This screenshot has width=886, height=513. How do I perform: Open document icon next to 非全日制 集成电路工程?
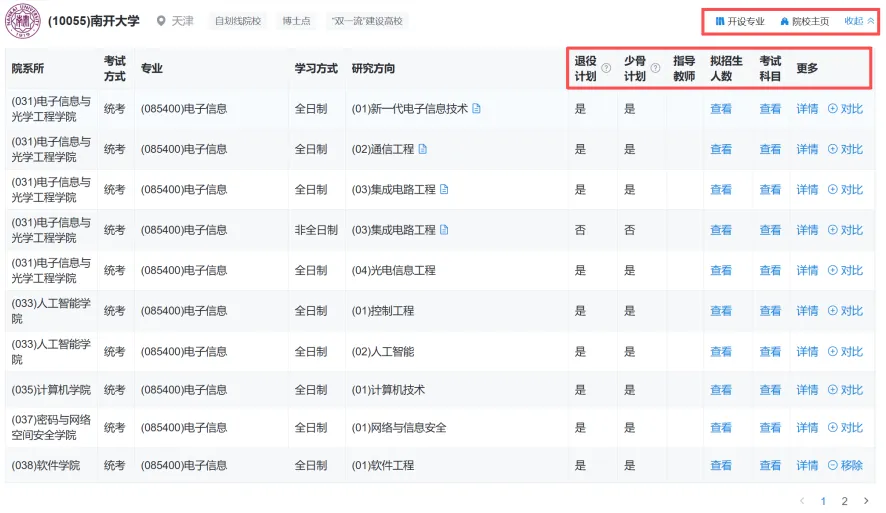(x=444, y=229)
